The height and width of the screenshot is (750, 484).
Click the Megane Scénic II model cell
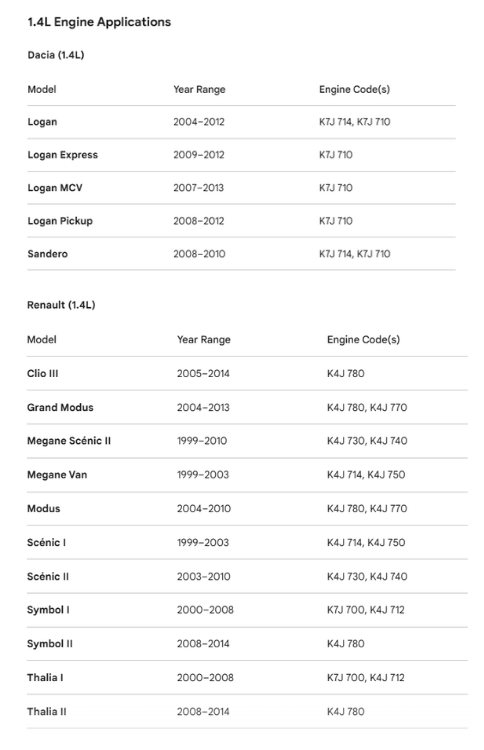click(69, 441)
